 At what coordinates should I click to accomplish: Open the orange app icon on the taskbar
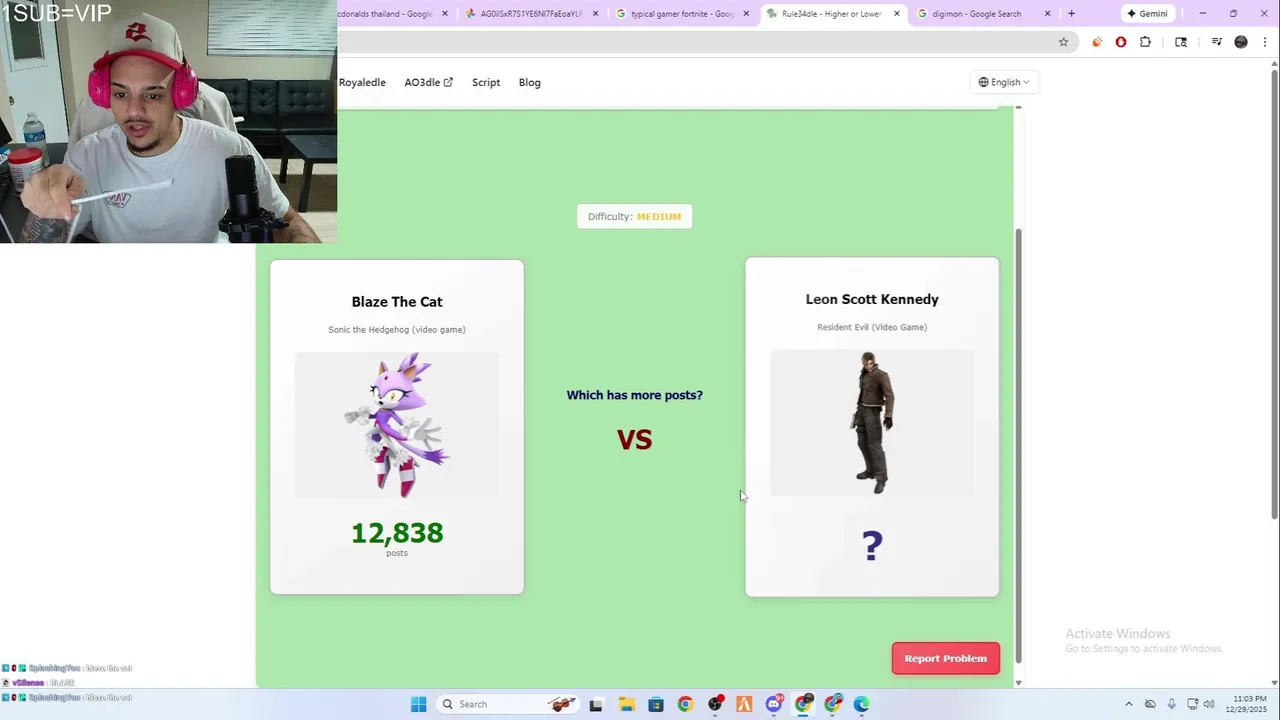[744, 704]
